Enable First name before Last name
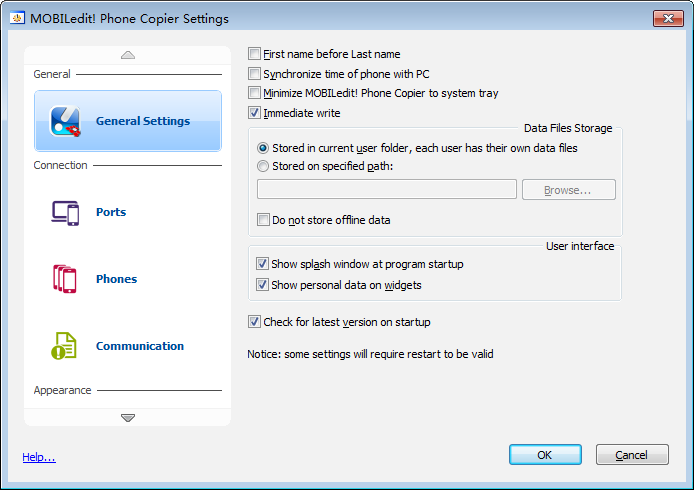694x490 pixels. [x=255, y=54]
